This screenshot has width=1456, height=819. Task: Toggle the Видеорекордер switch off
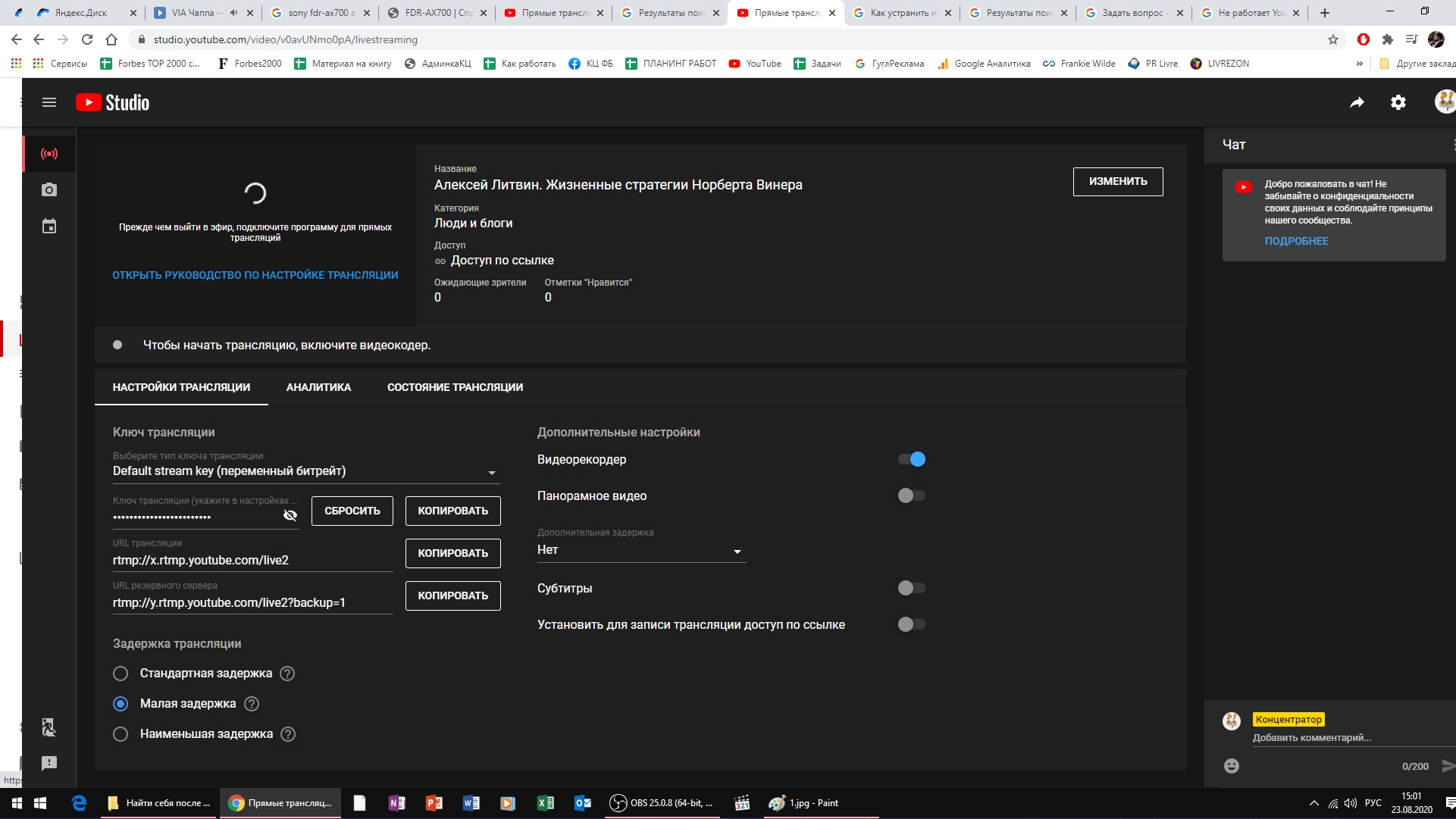click(911, 459)
